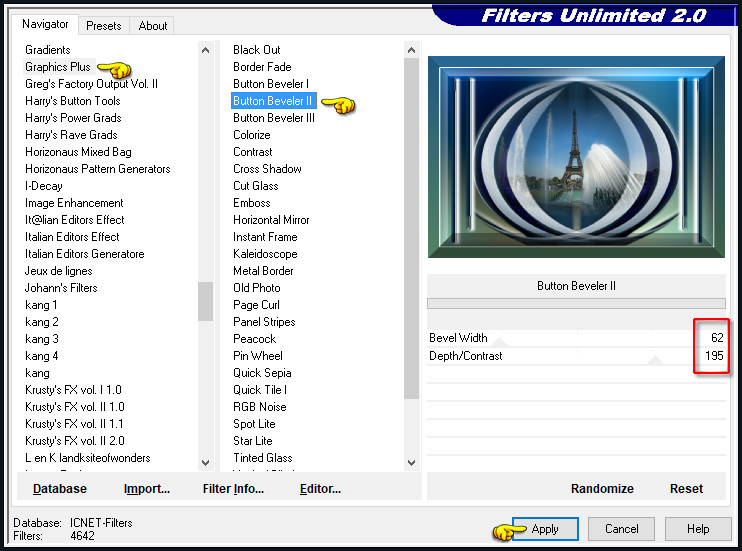Image resolution: width=742 pixels, height=551 pixels.
Task: Select the Panel Stripes filter
Action: (264, 322)
